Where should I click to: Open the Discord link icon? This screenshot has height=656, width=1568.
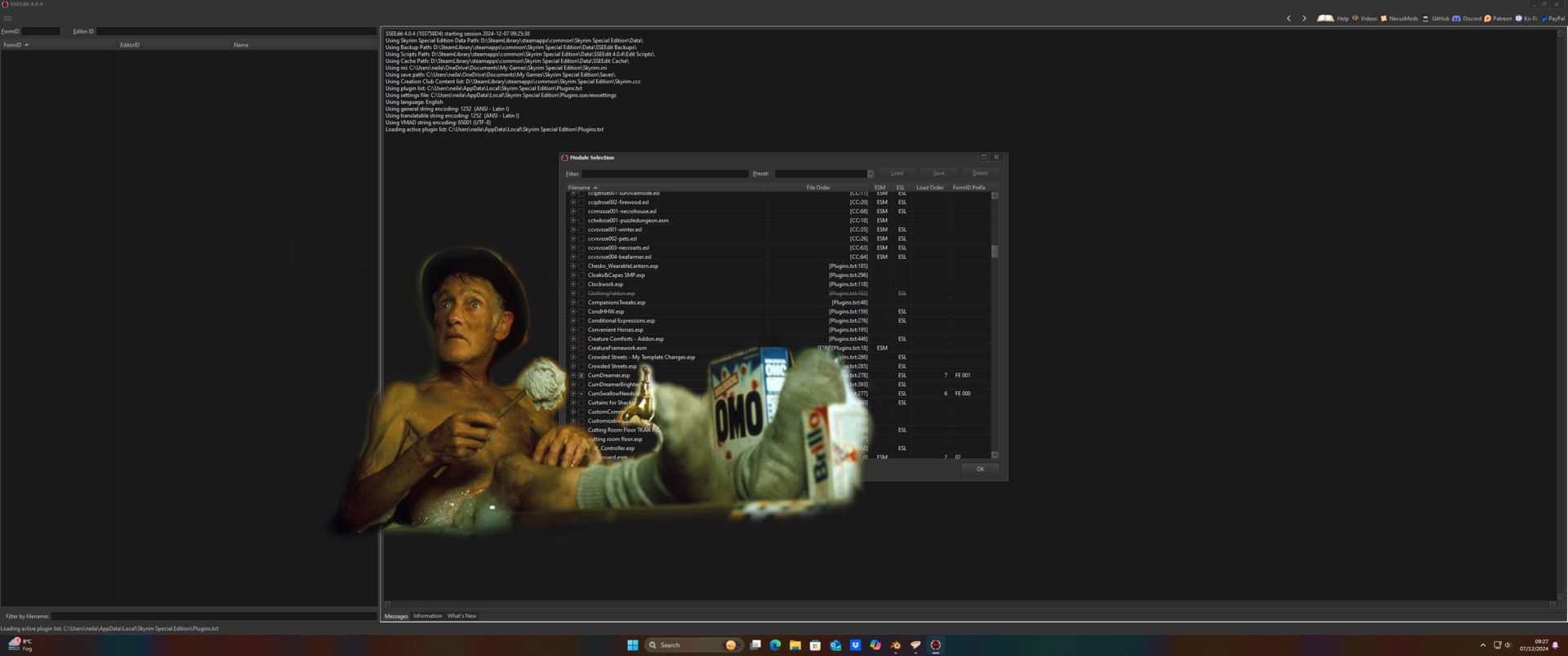[x=1456, y=18]
